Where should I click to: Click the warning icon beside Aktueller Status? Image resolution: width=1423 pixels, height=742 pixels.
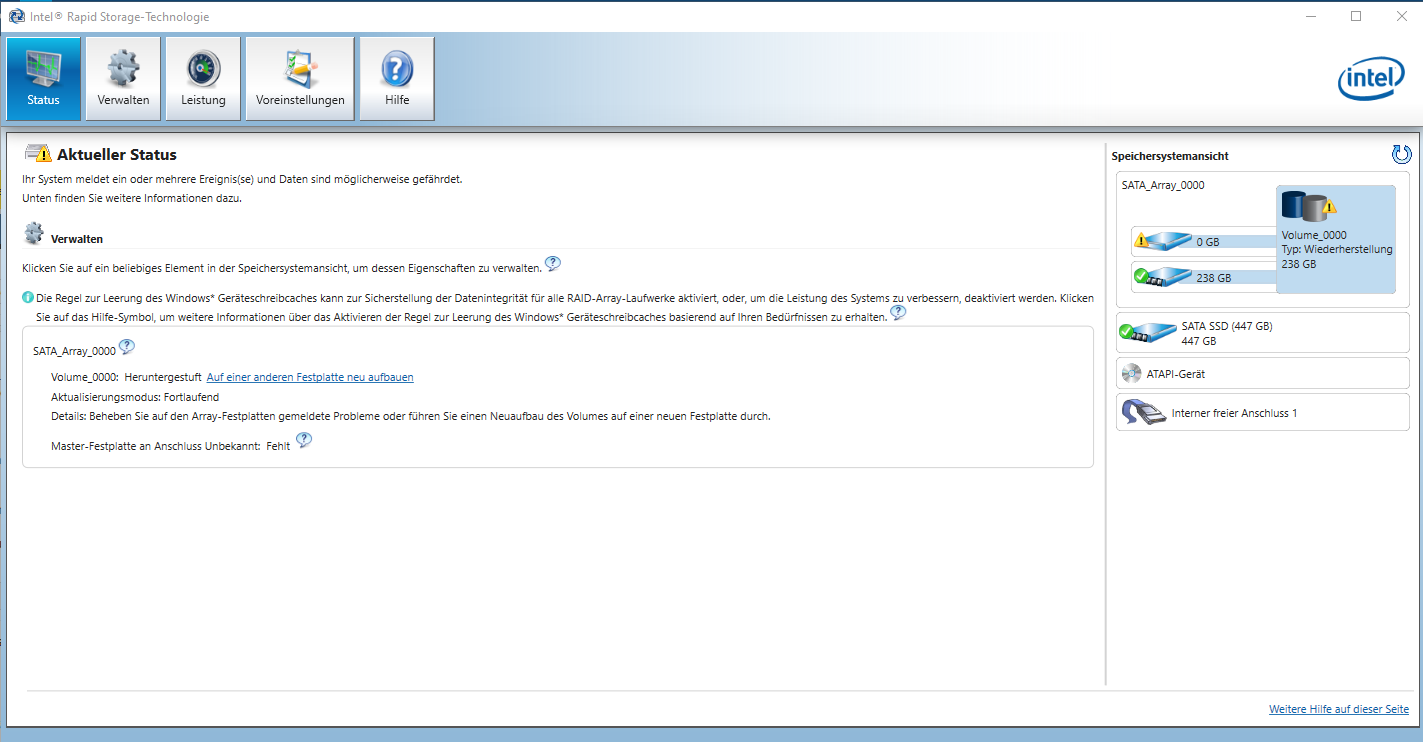coord(38,154)
